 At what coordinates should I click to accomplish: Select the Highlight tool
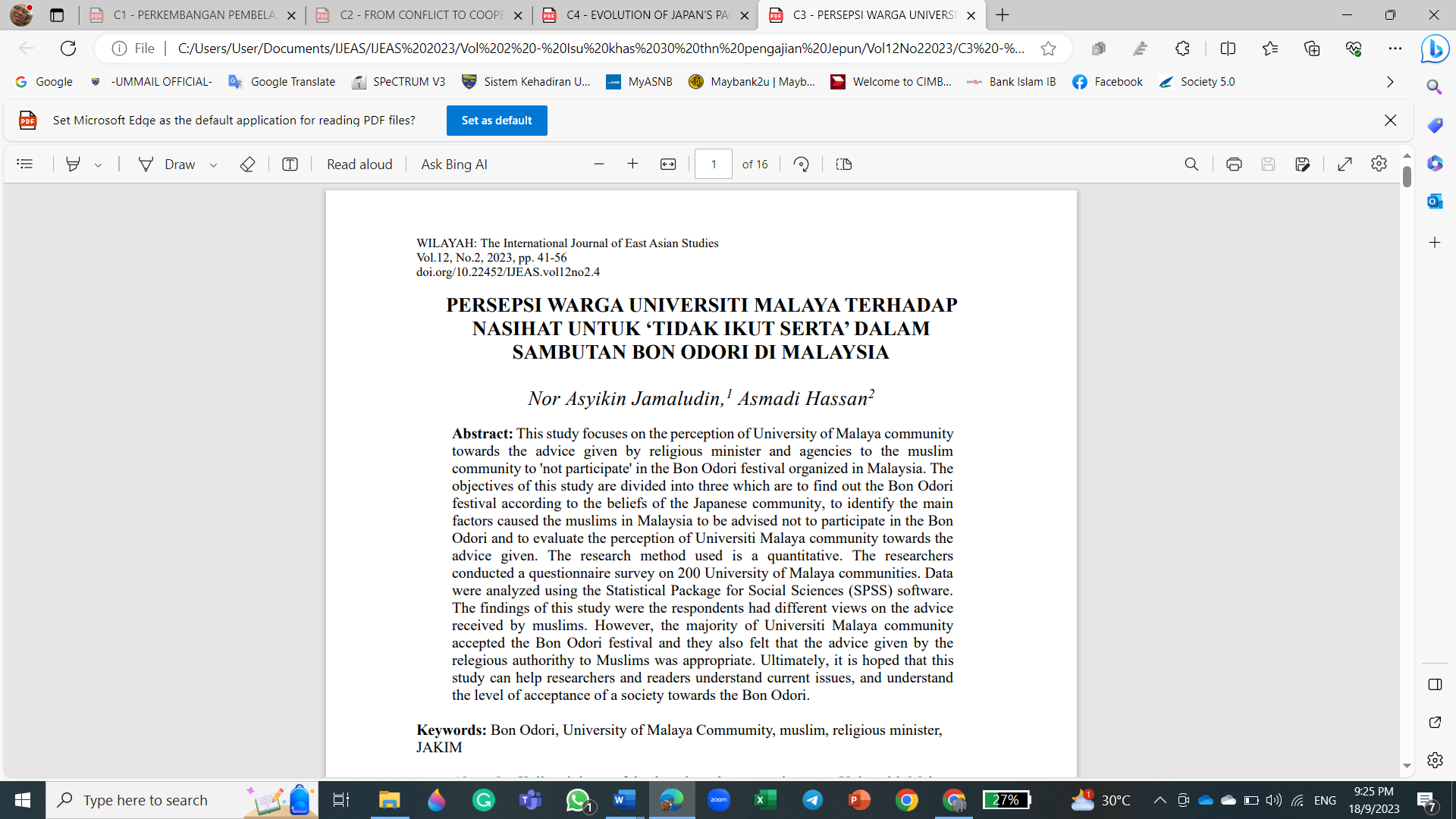(74, 164)
